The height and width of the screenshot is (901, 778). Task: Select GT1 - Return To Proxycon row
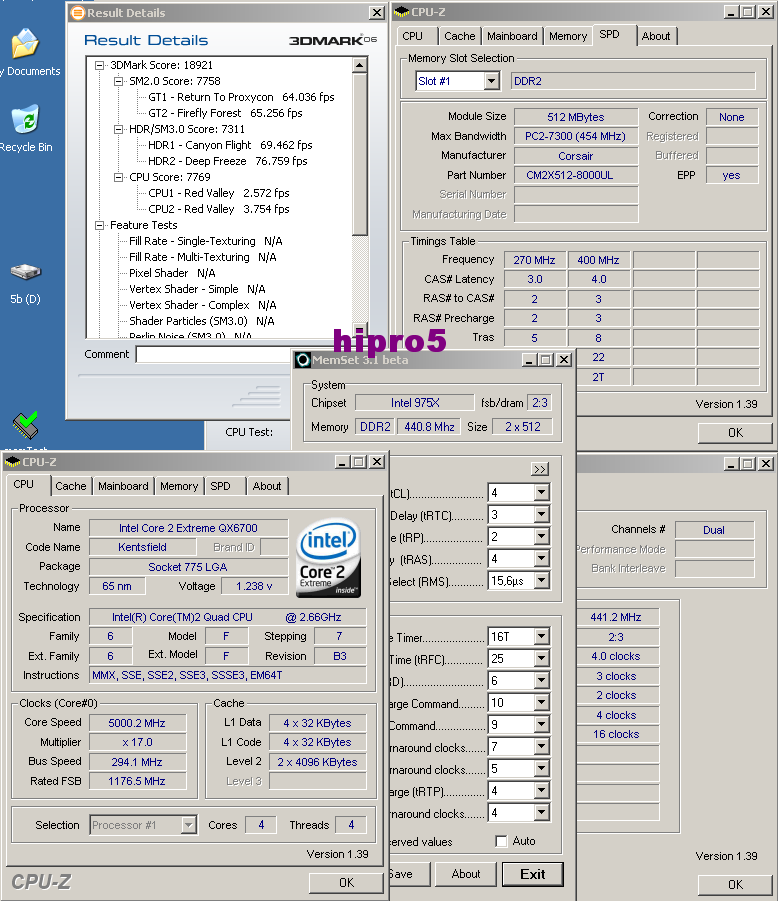coord(241,97)
